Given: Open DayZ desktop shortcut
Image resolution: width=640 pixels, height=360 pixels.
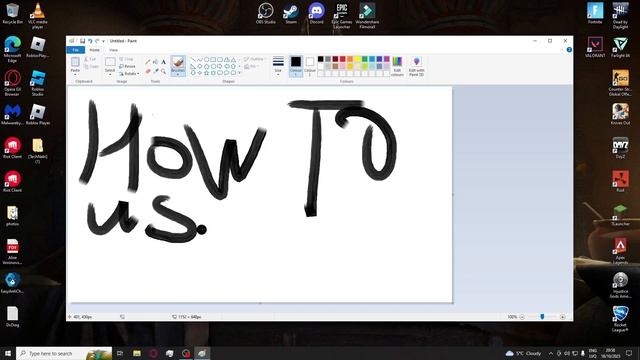Looking at the screenshot, I should pos(620,148).
